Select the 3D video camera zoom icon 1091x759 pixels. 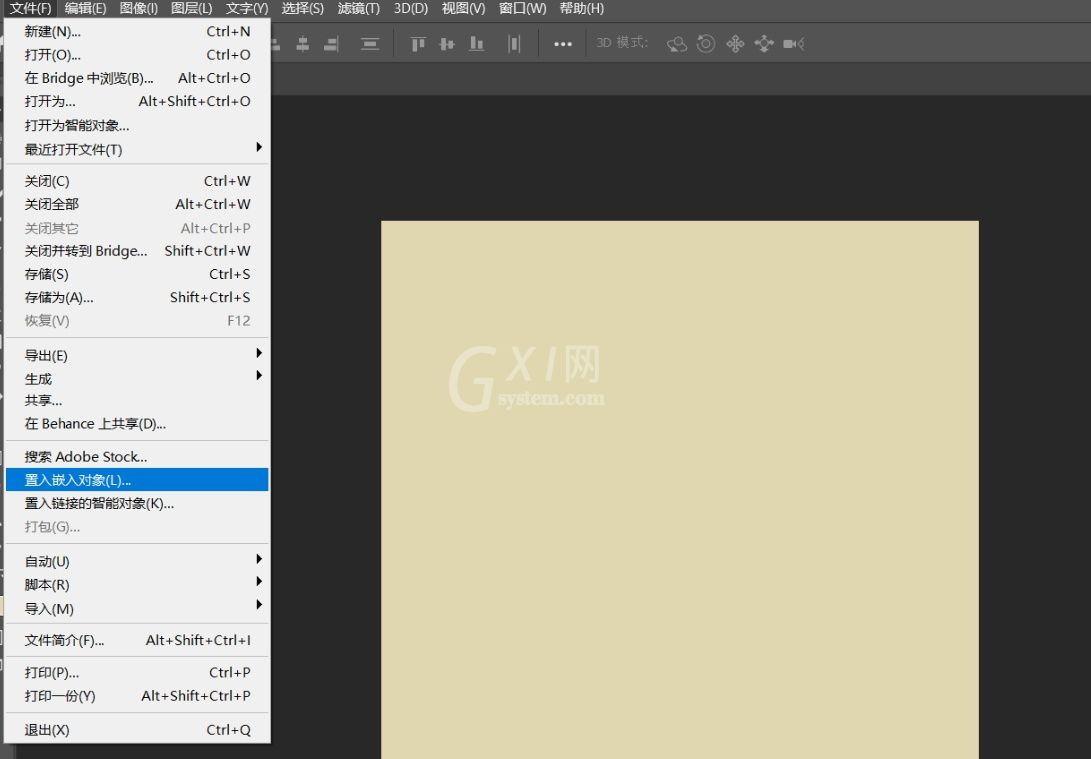(x=793, y=44)
